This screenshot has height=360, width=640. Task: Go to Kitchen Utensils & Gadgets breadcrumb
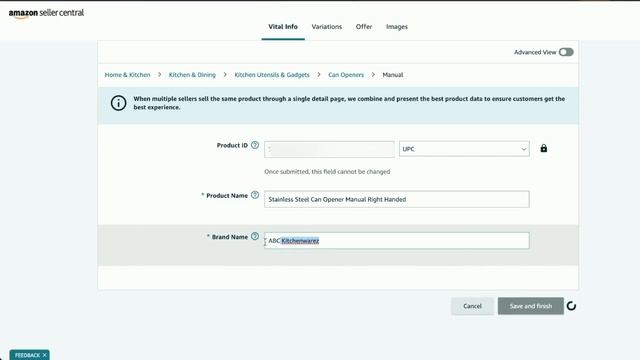tap(272, 75)
